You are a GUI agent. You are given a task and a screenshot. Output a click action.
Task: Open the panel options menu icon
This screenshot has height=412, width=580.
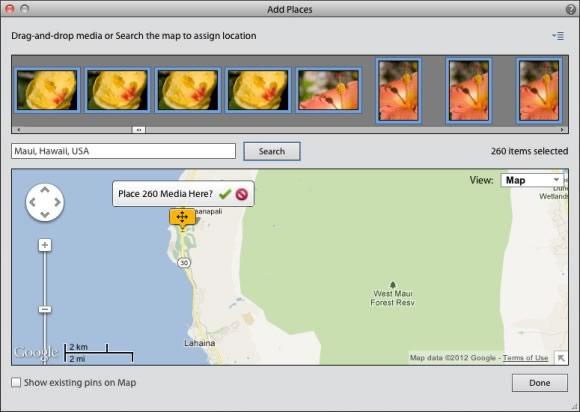[x=558, y=36]
